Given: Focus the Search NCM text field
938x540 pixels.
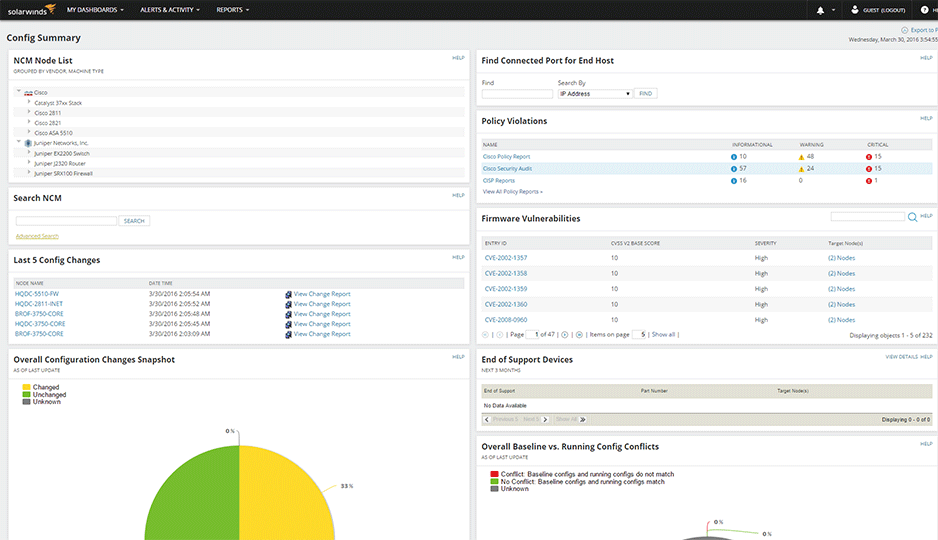Looking at the screenshot, I should (66, 221).
